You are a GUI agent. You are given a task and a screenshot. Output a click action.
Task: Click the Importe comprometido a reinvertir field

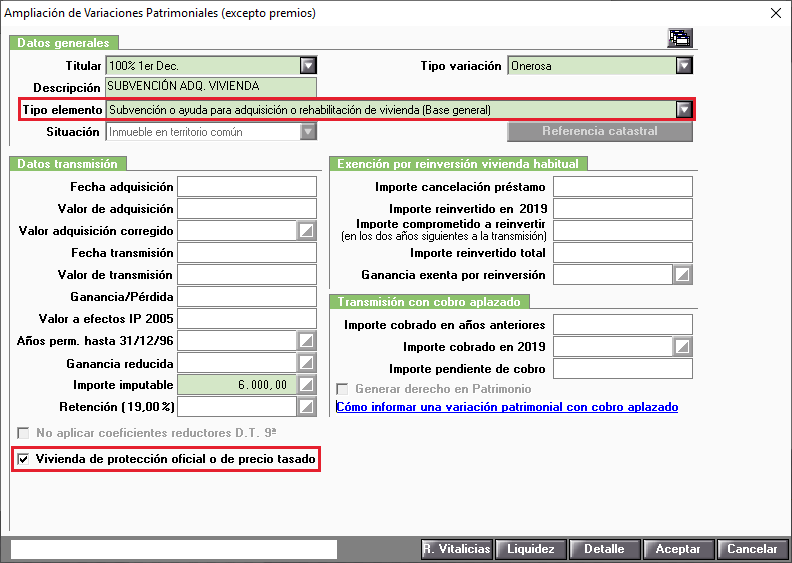[623, 231]
